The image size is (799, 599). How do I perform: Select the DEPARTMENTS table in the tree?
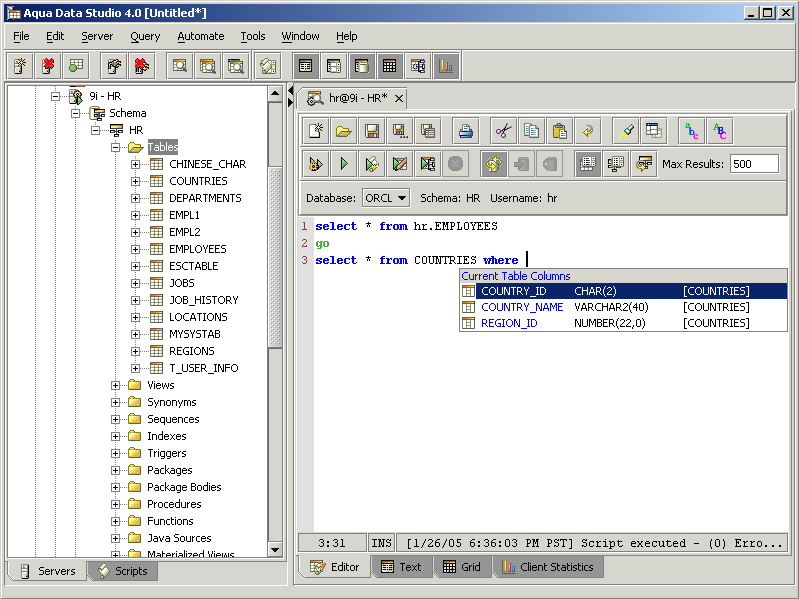point(205,198)
